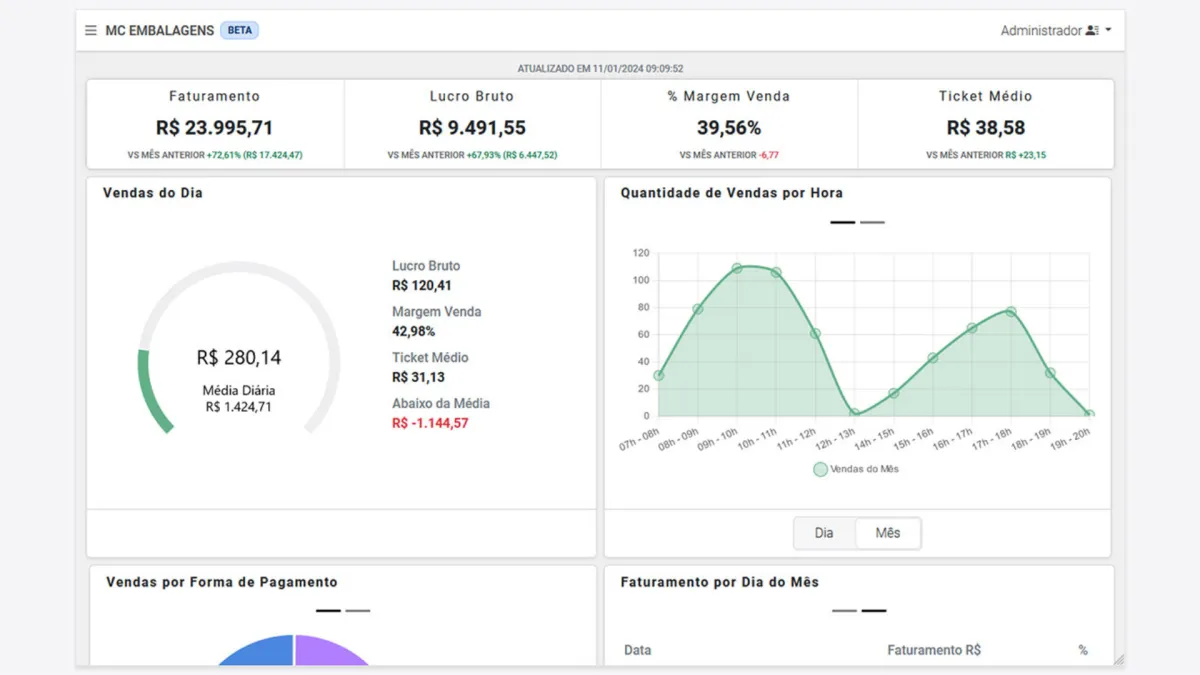Click the Quantidade de Vendas por Hora title
Screen dimensions: 1200x675
coord(731,193)
